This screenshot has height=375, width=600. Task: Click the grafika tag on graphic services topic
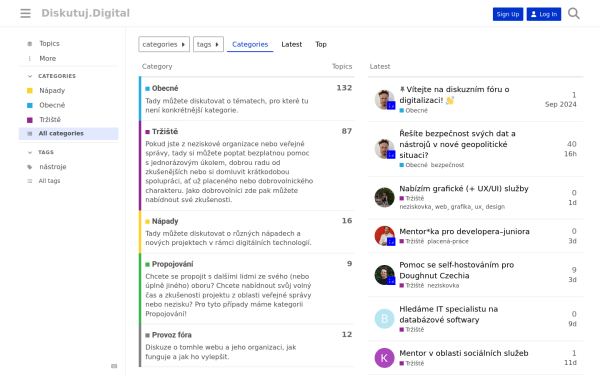pyautogui.click(x=461, y=207)
